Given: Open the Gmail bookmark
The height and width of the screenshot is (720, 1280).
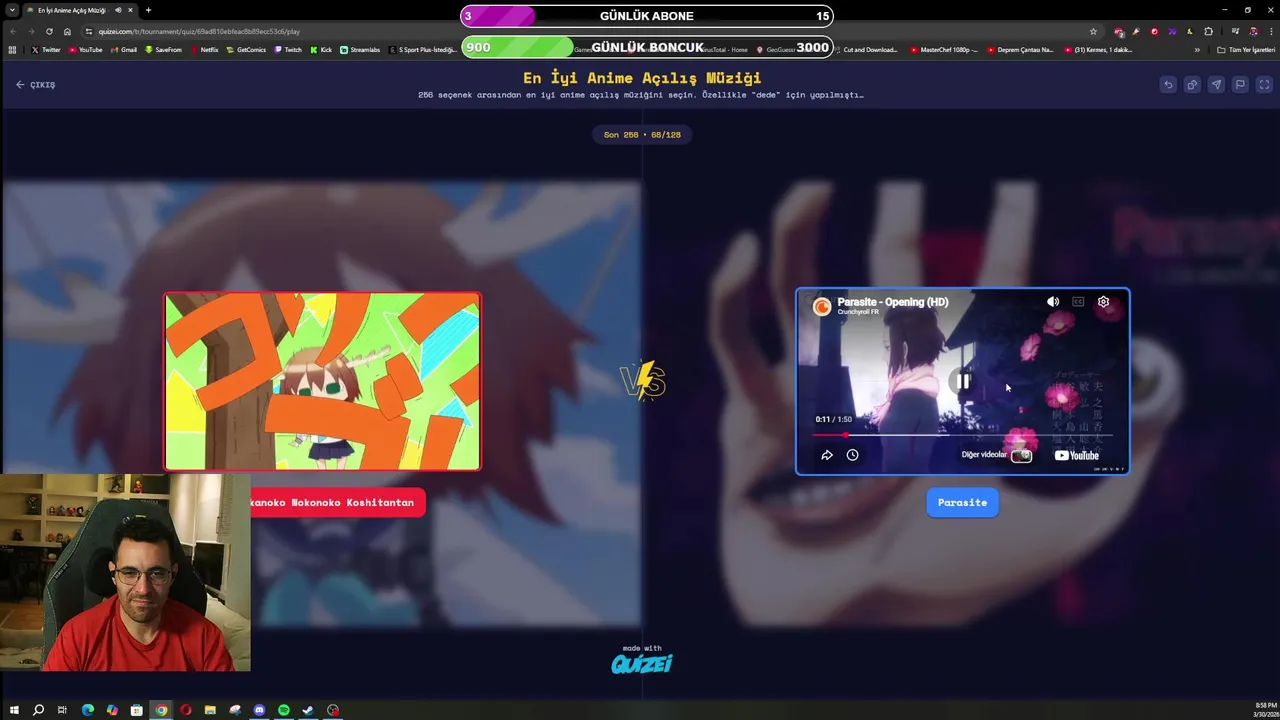Looking at the screenshot, I should [x=124, y=49].
